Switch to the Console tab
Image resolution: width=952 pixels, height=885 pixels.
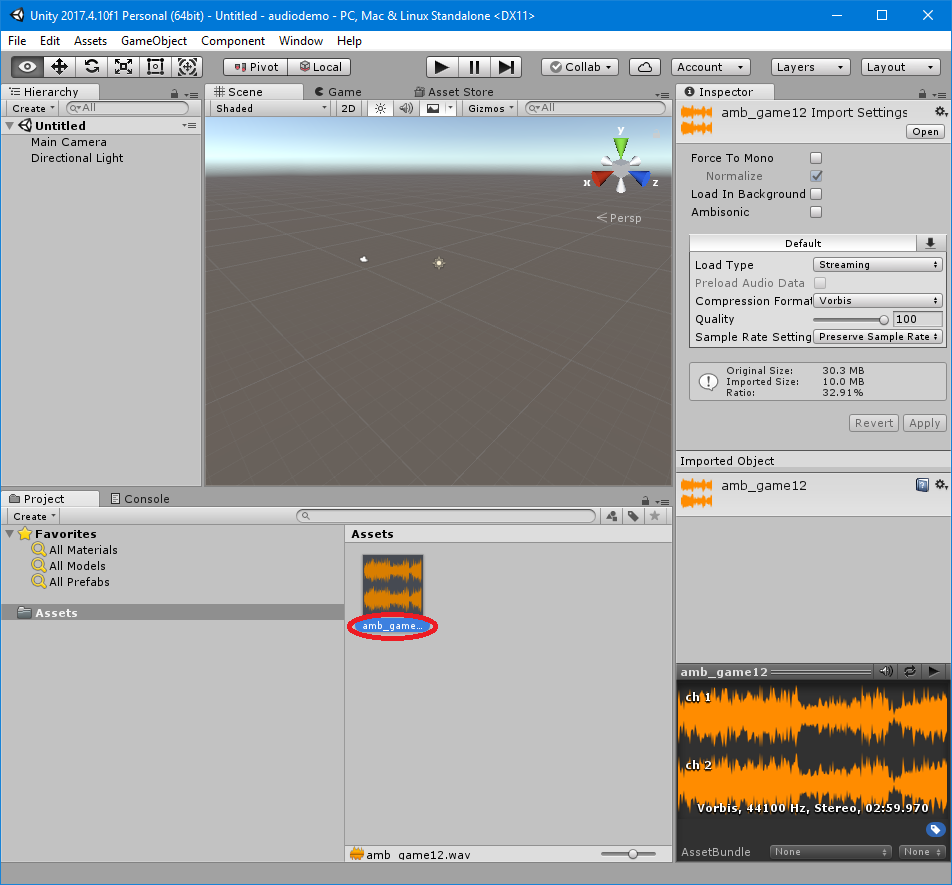click(140, 498)
